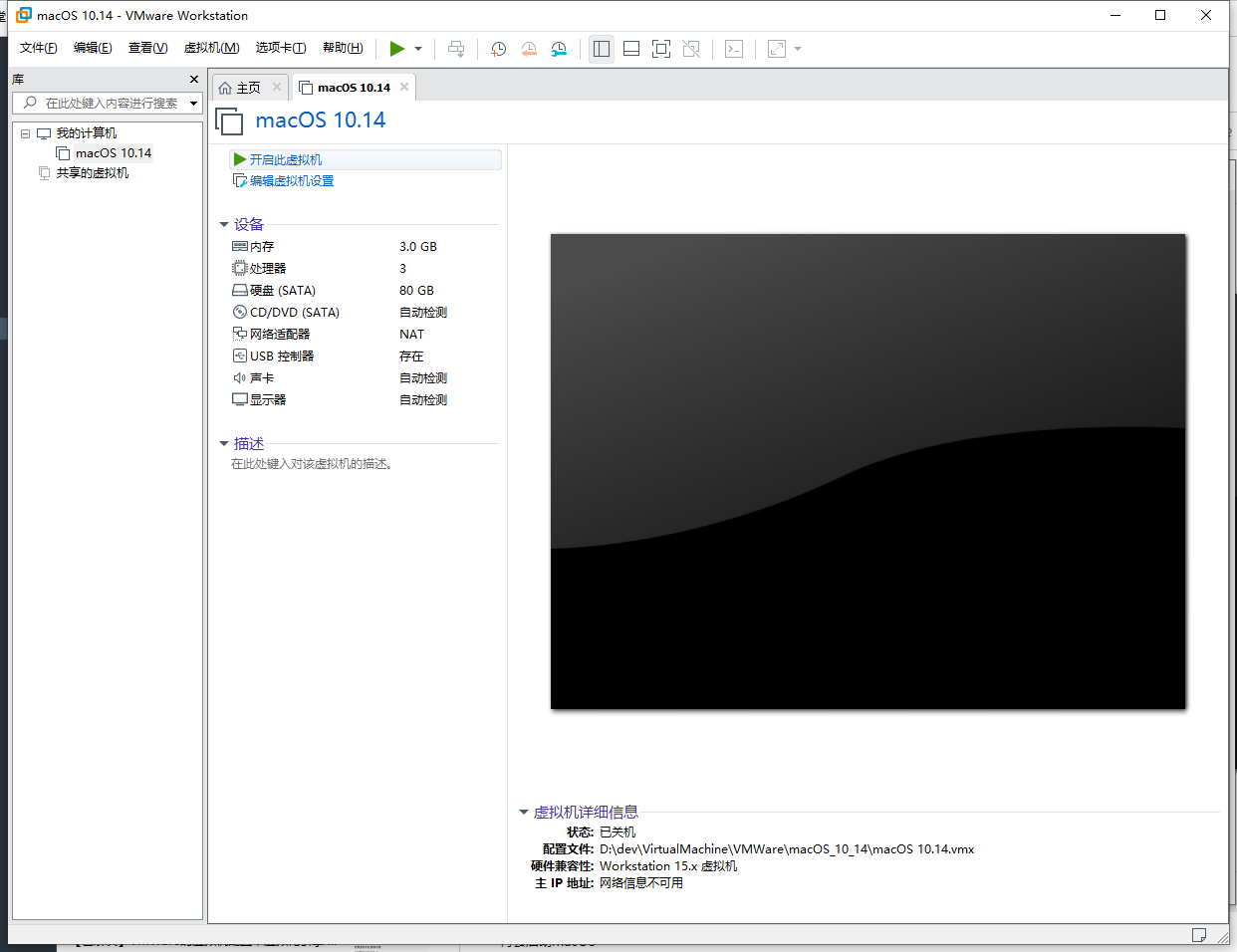Viewport: 1237px width, 952px height.
Task: Open the 文件(F) menu
Action: [38, 48]
